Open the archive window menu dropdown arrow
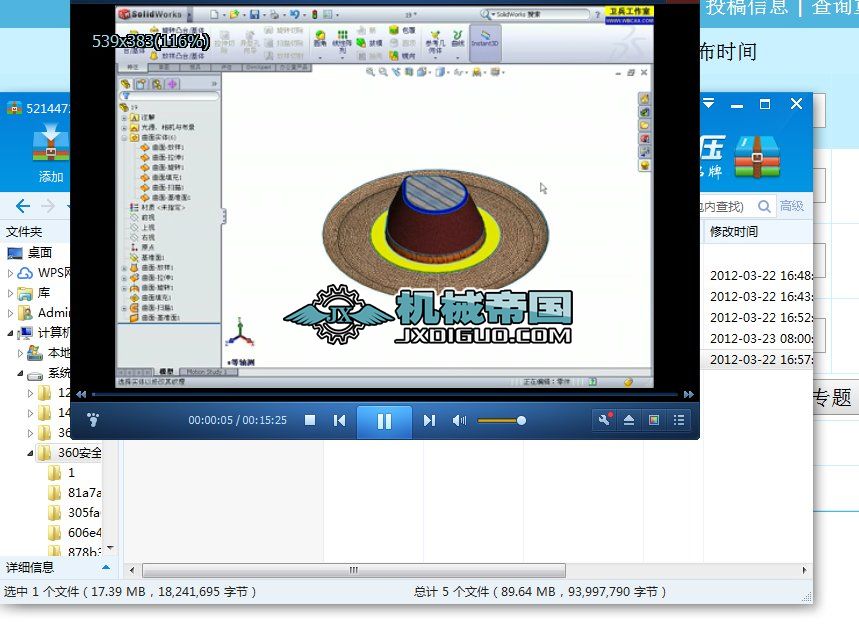Screen dimensions: 859x631 pos(708,103)
